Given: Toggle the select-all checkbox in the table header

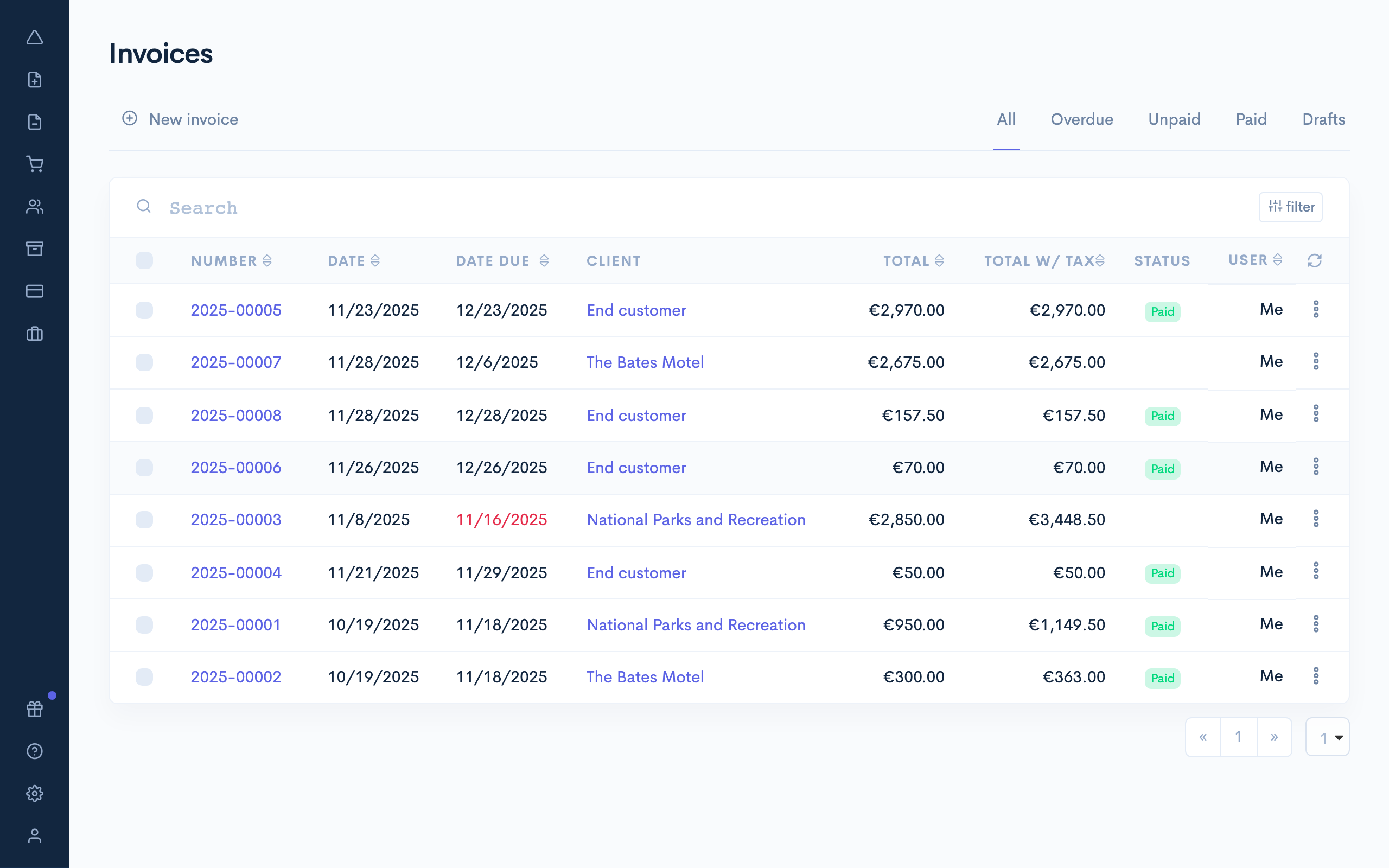Looking at the screenshot, I should click(x=144, y=260).
